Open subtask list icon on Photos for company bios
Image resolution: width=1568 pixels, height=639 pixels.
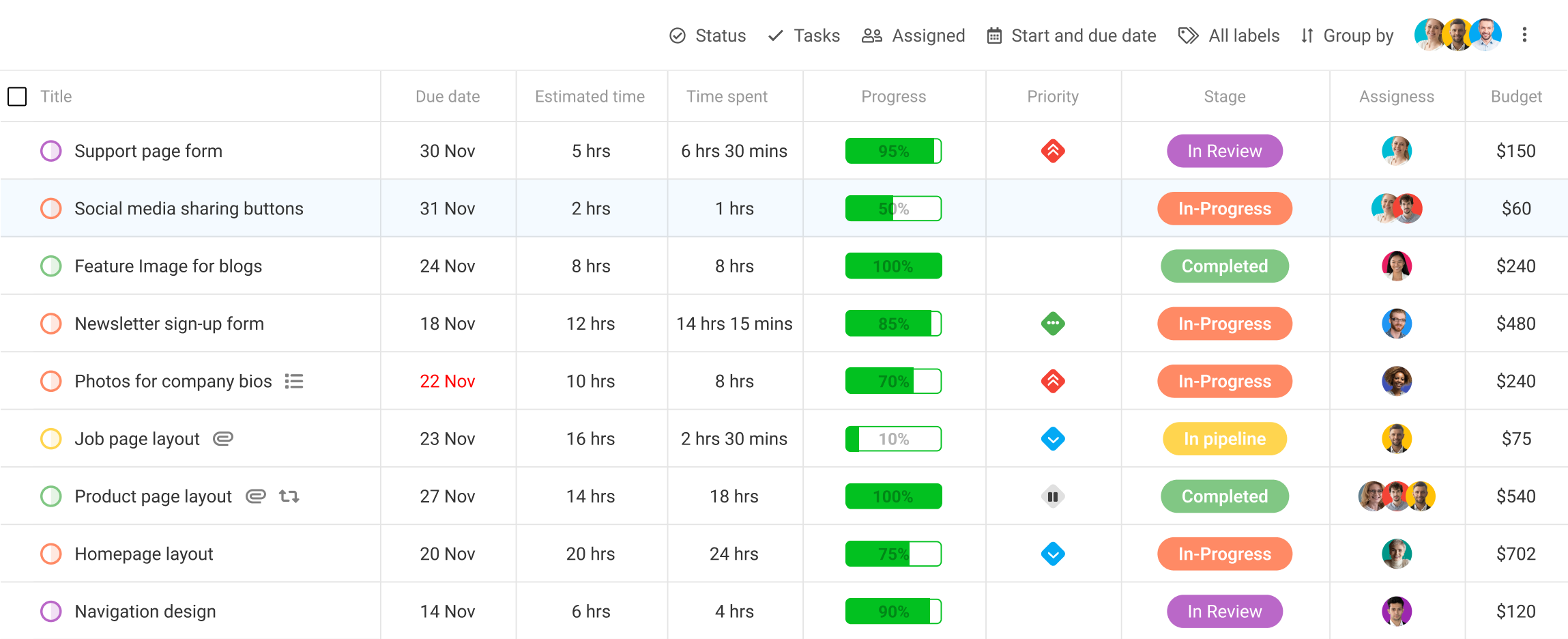coord(294,381)
